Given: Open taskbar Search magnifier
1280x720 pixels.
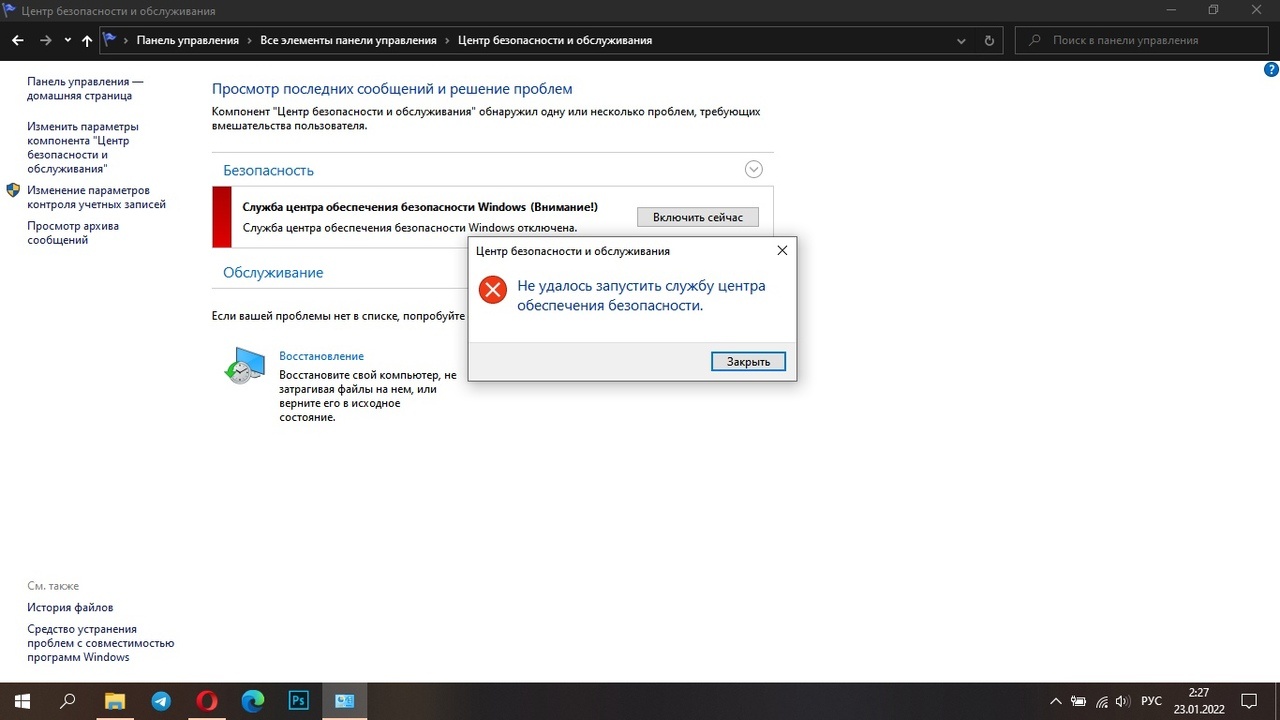Looking at the screenshot, I should click(68, 701).
